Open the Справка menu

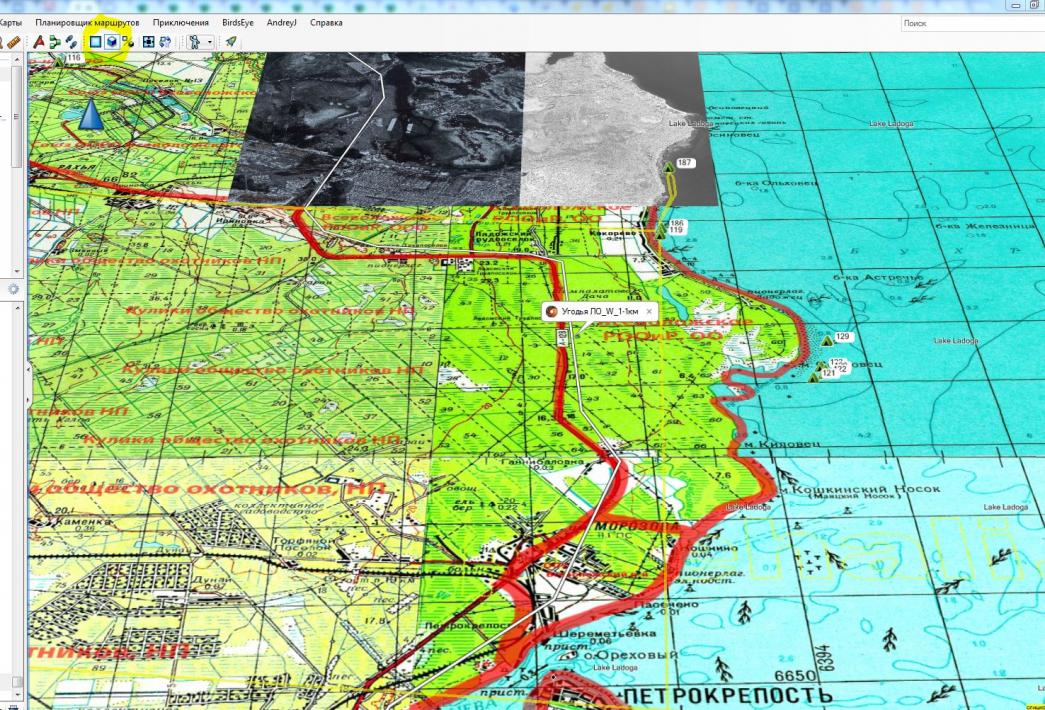tap(326, 22)
